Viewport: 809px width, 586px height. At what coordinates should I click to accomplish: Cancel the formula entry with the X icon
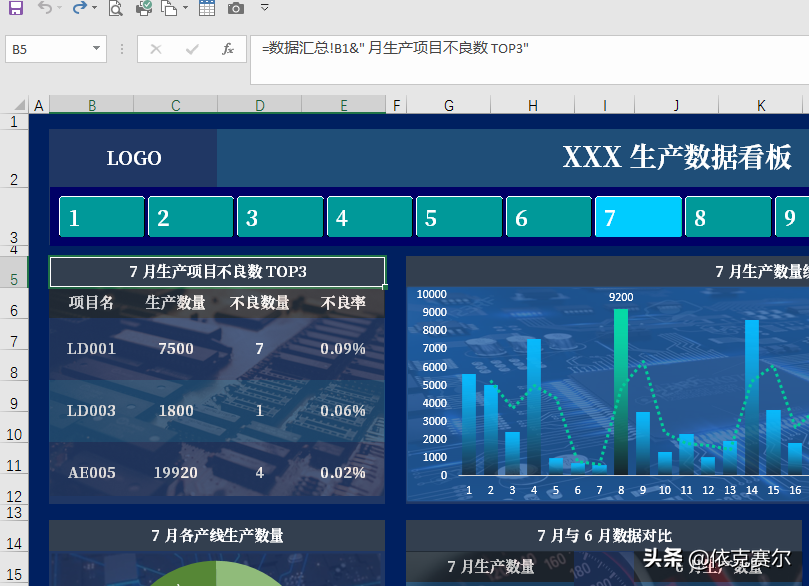[x=156, y=49]
